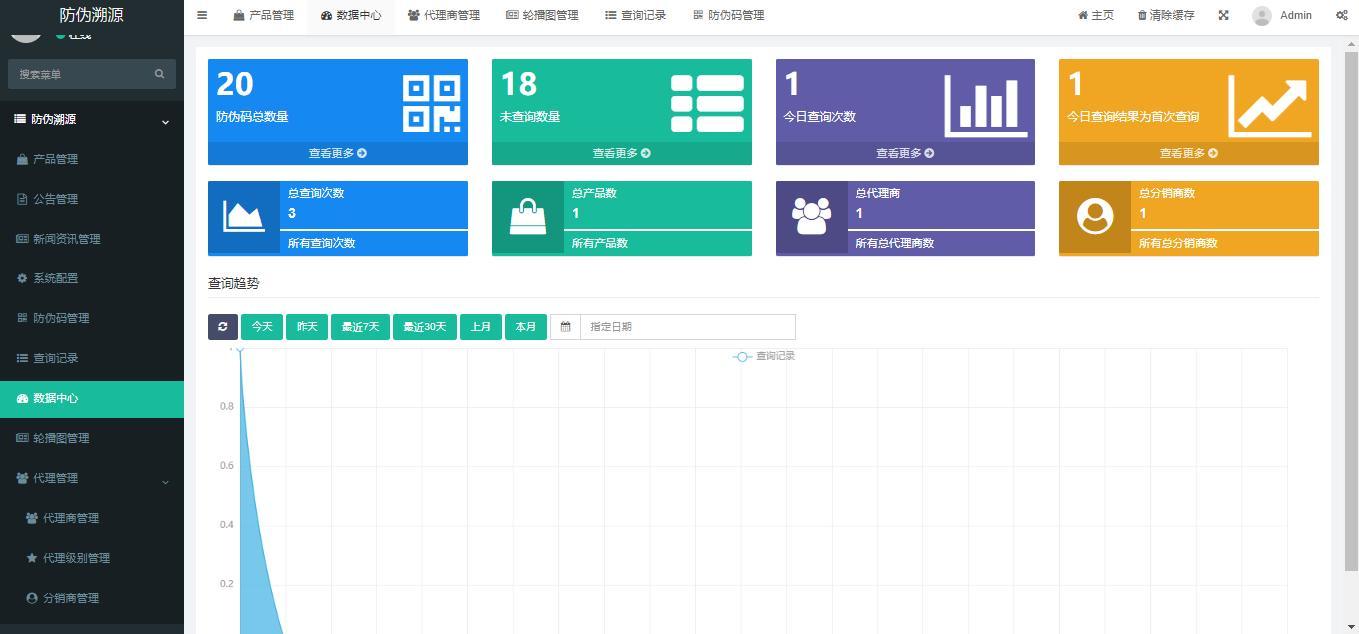1359x634 pixels.
Task: Click 查看更多 on 今日查询结果为首次查询 card
Action: (1189, 153)
